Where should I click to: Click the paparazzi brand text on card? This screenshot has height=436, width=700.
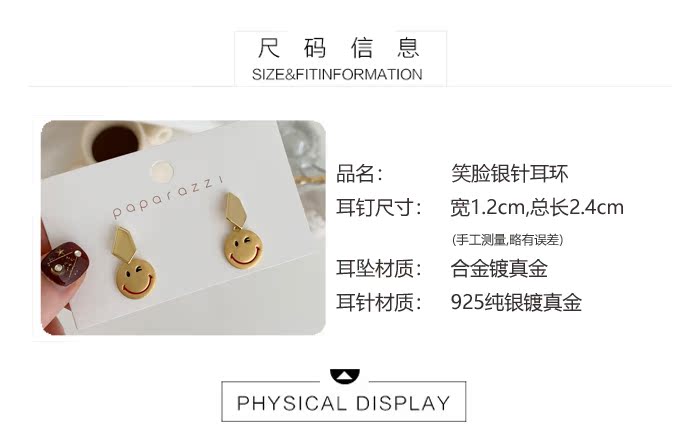click(167, 197)
